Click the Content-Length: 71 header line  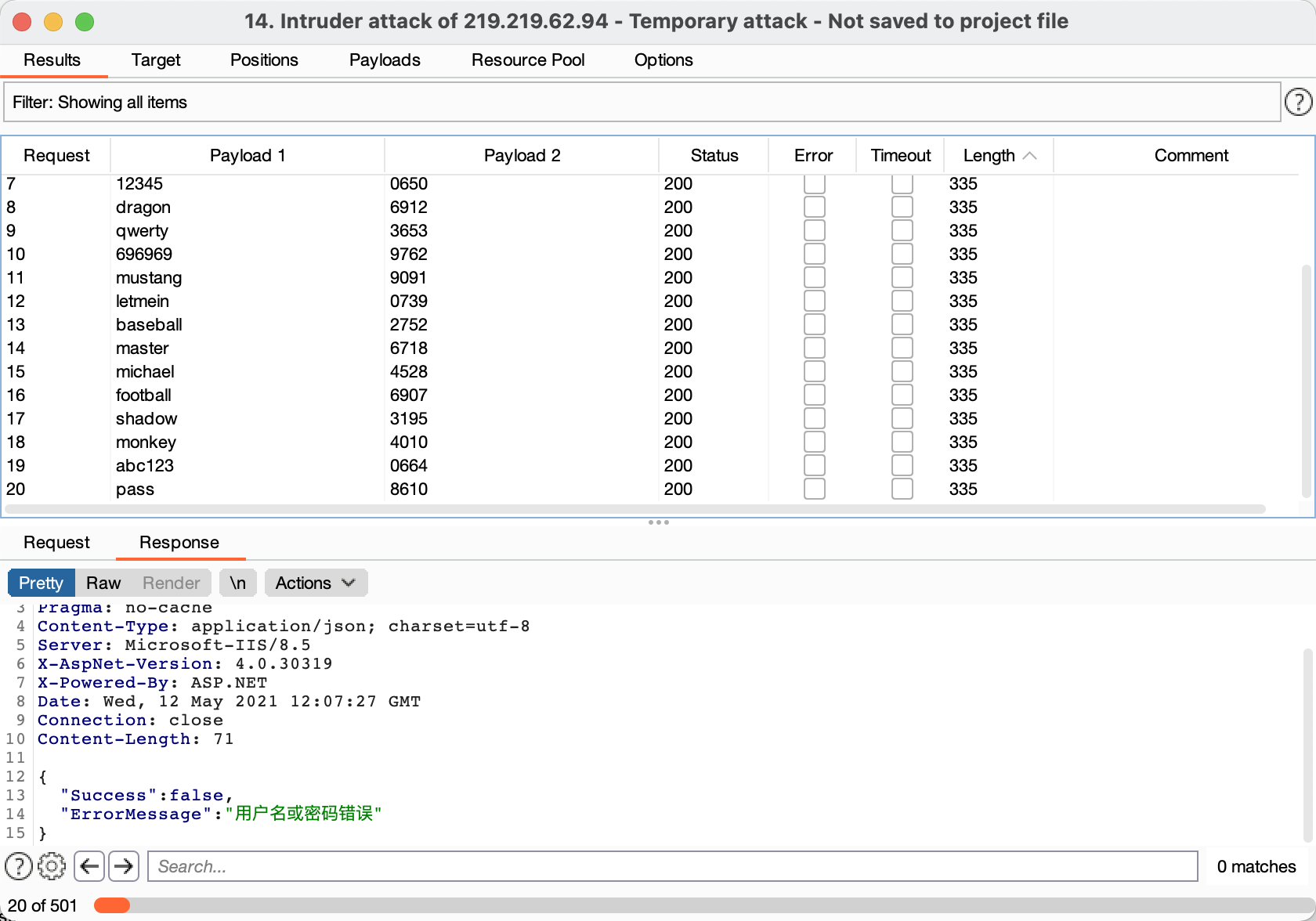pyautogui.click(x=136, y=739)
